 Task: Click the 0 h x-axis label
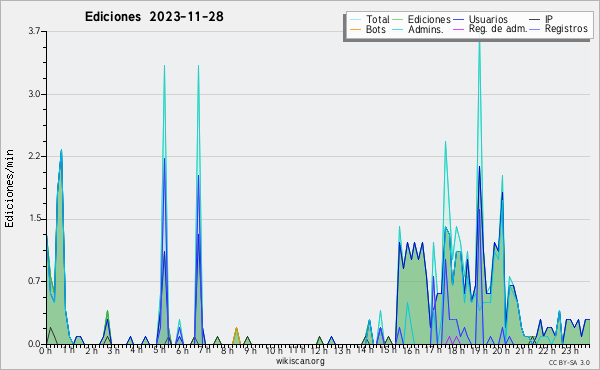click(46, 351)
